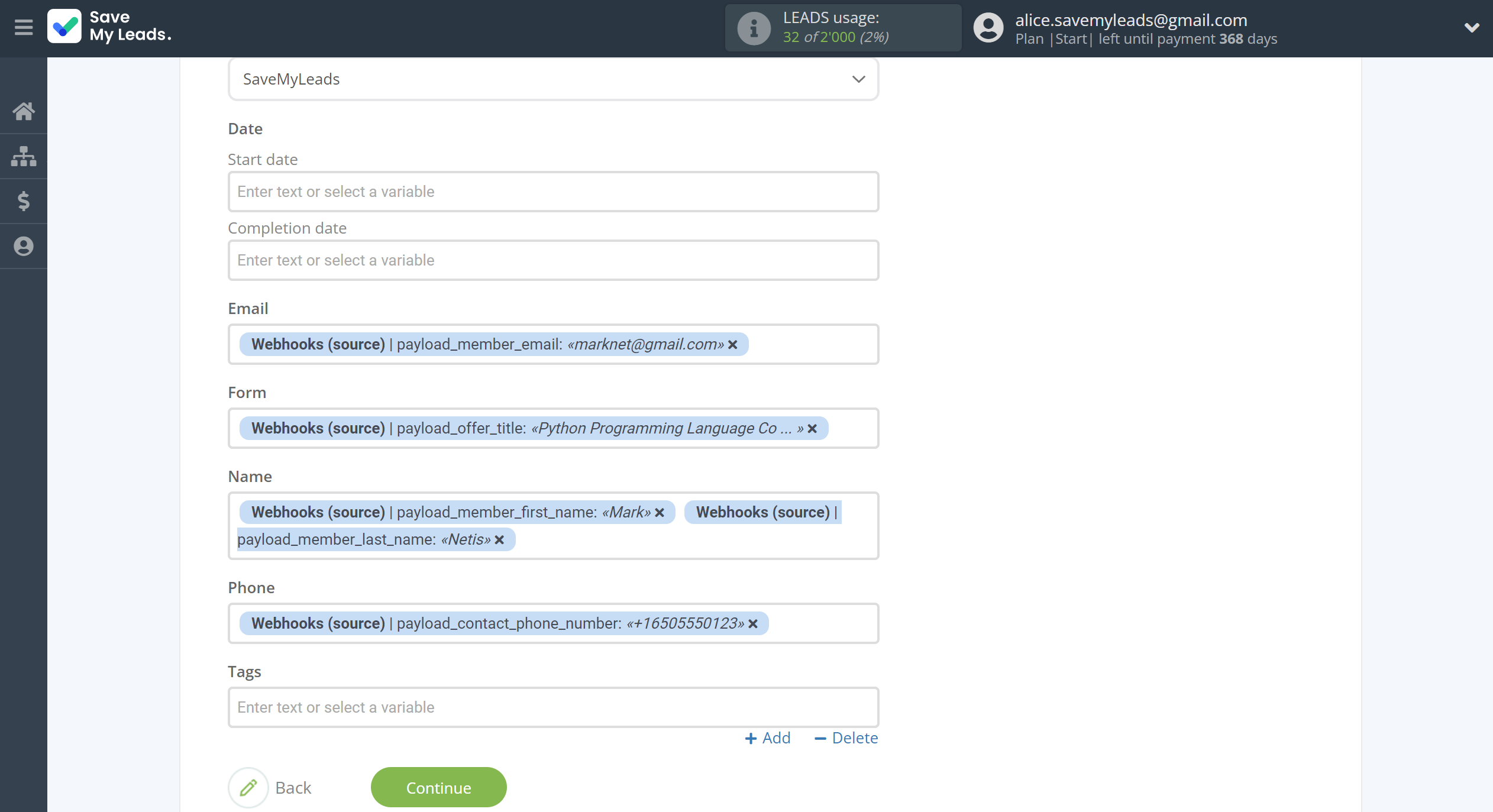Click the LEADS usage counter text

click(836, 37)
